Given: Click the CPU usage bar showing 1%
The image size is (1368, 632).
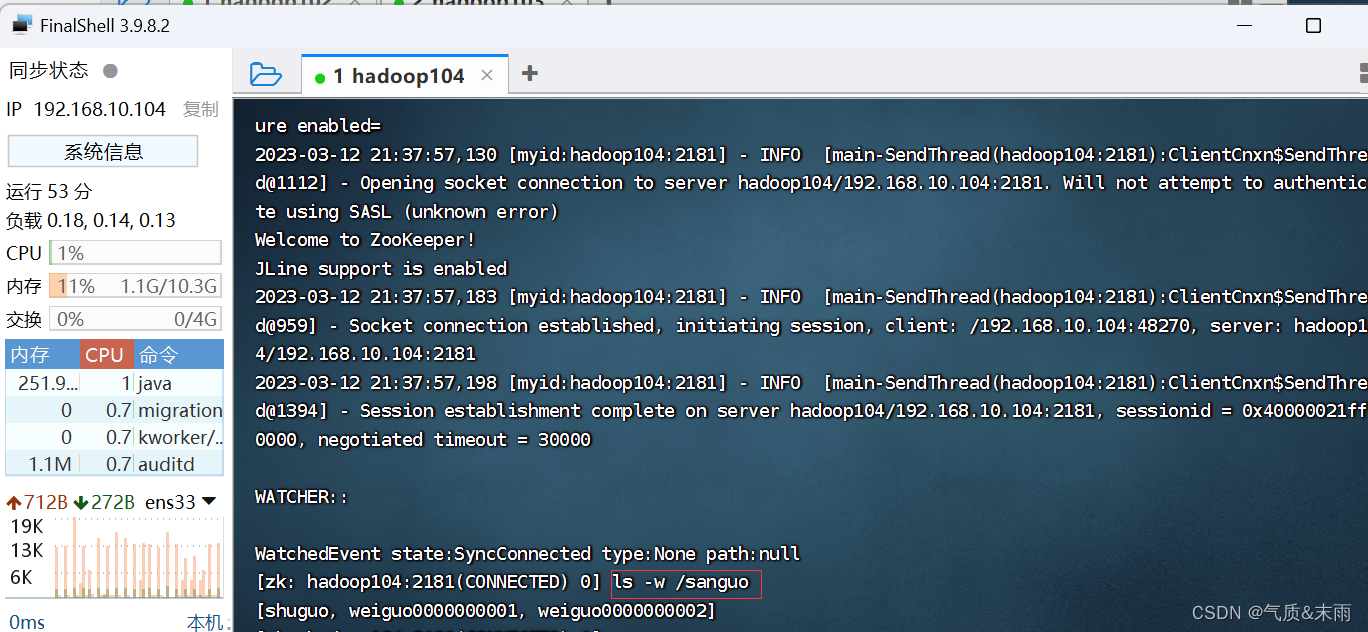Looking at the screenshot, I should coord(136,254).
